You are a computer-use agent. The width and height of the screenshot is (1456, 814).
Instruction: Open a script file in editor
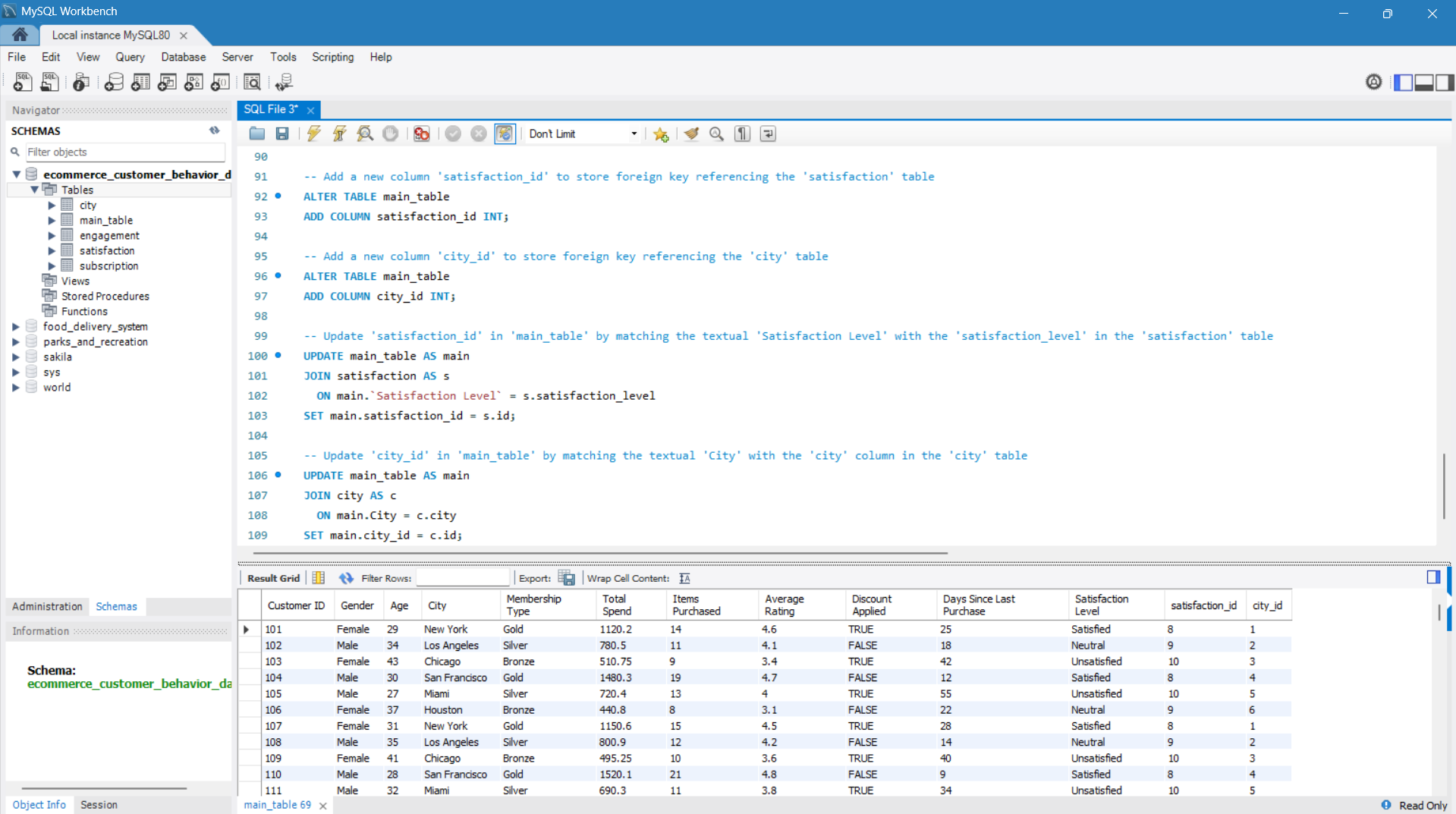[257, 134]
